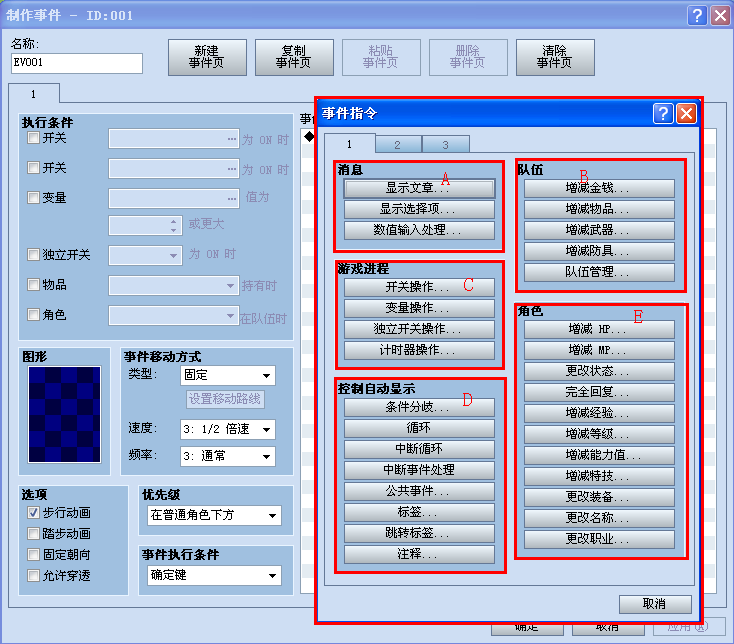The image size is (734, 644).
Task: Open the 类型 dropdown showing 固定
Action: click(x=228, y=375)
